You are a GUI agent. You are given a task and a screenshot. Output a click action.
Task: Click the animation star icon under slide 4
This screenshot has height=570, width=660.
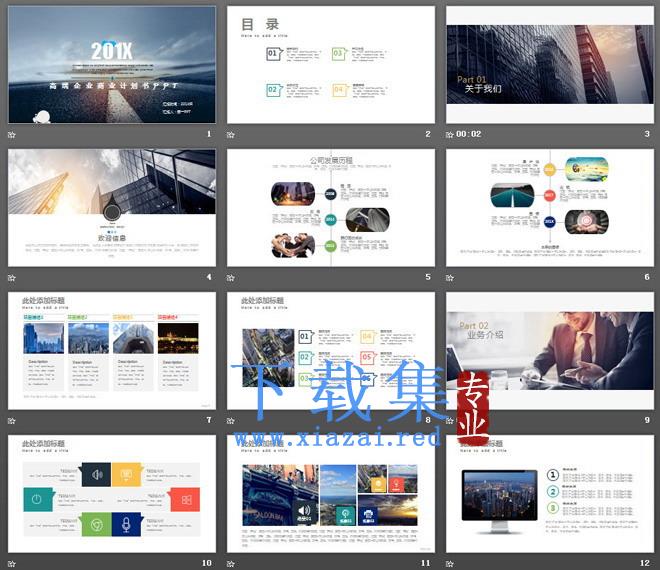click(12, 278)
